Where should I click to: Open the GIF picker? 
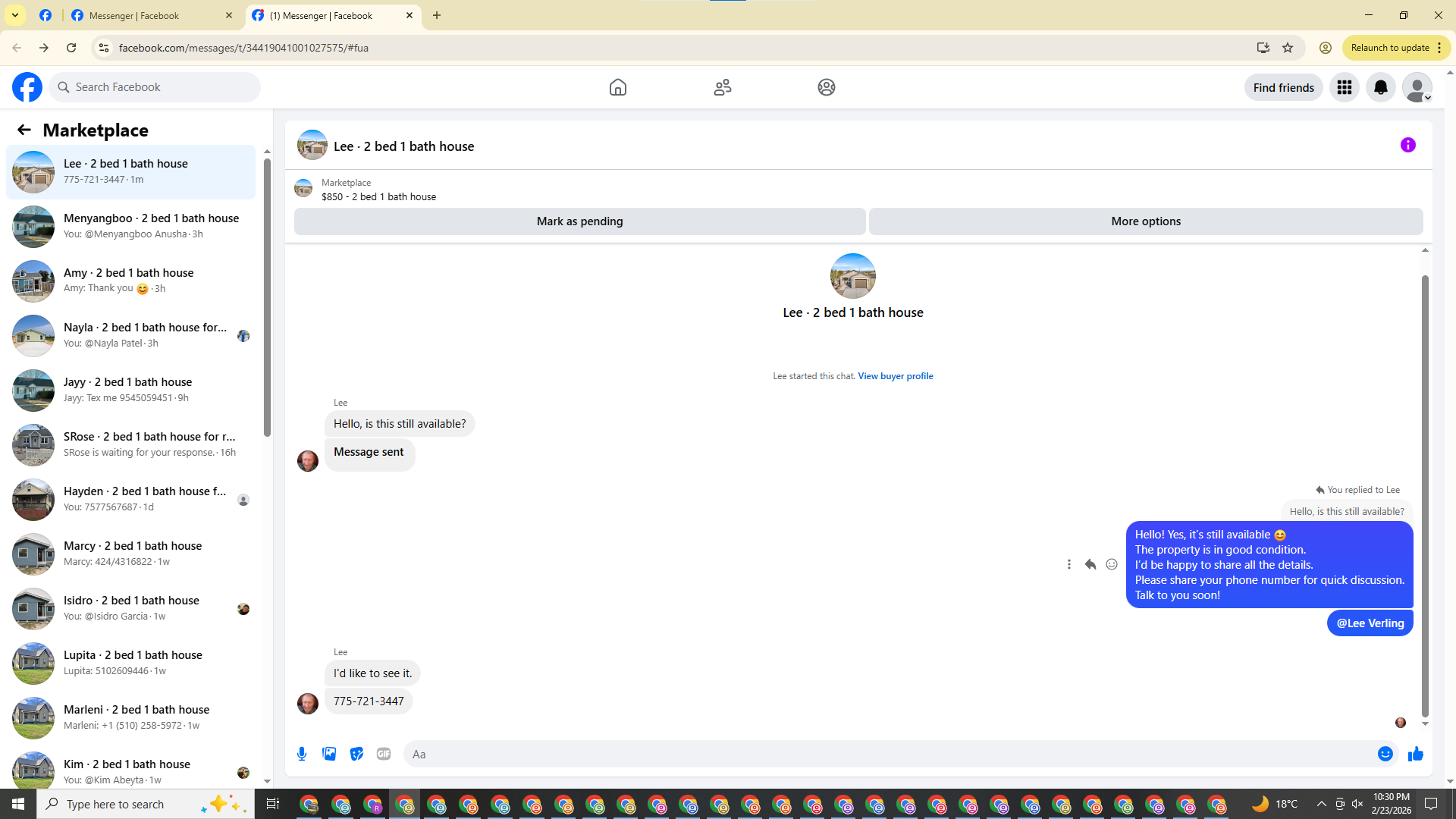(x=384, y=754)
